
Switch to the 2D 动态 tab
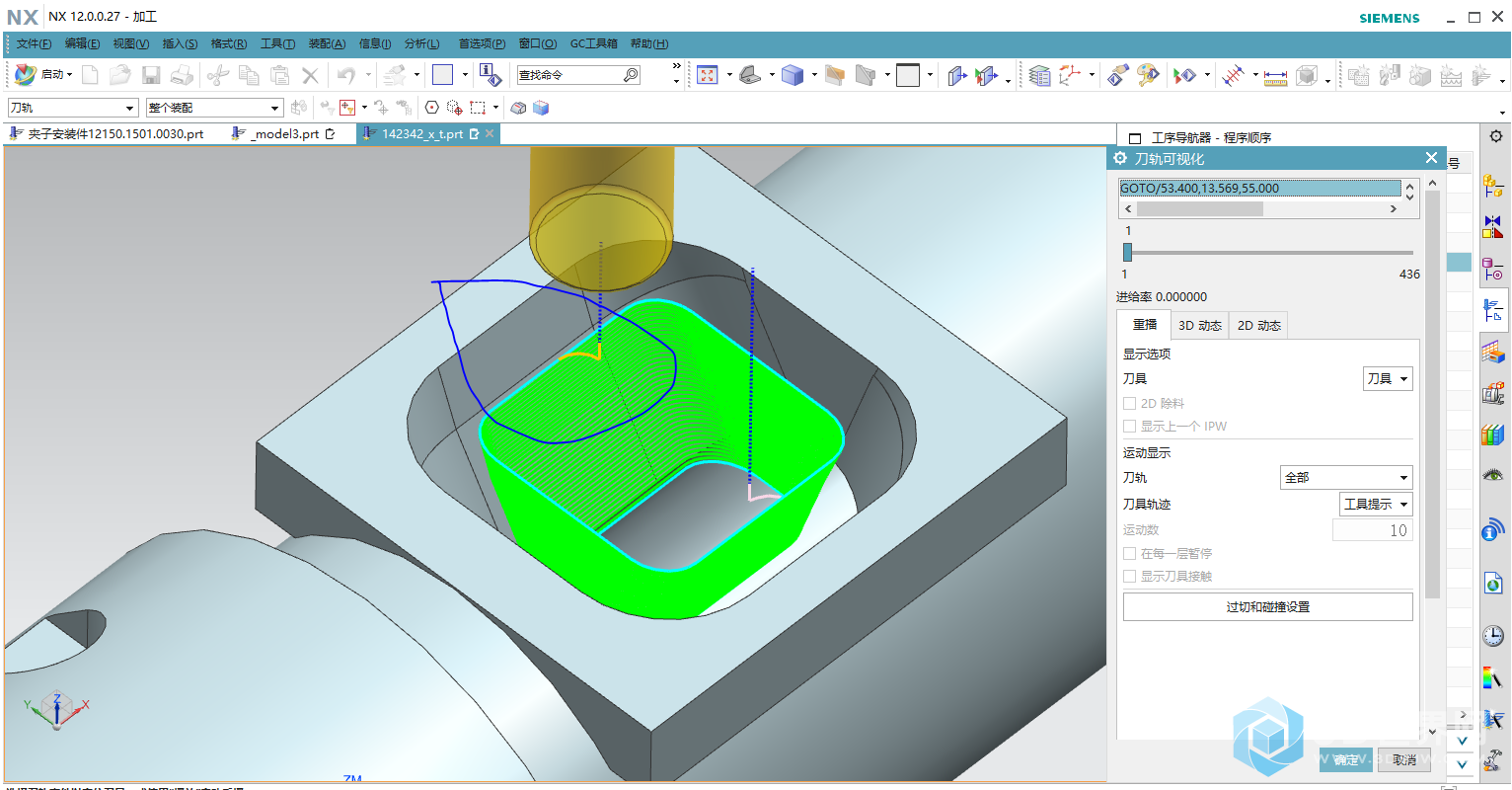point(1258,325)
